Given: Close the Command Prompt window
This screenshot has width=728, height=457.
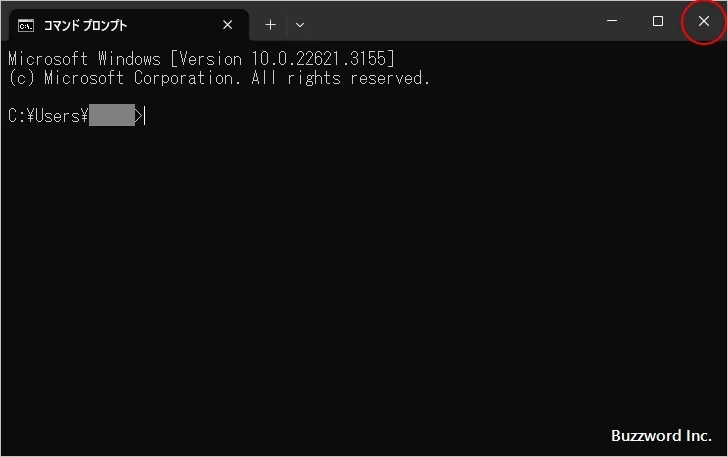Looking at the screenshot, I should [x=703, y=21].
